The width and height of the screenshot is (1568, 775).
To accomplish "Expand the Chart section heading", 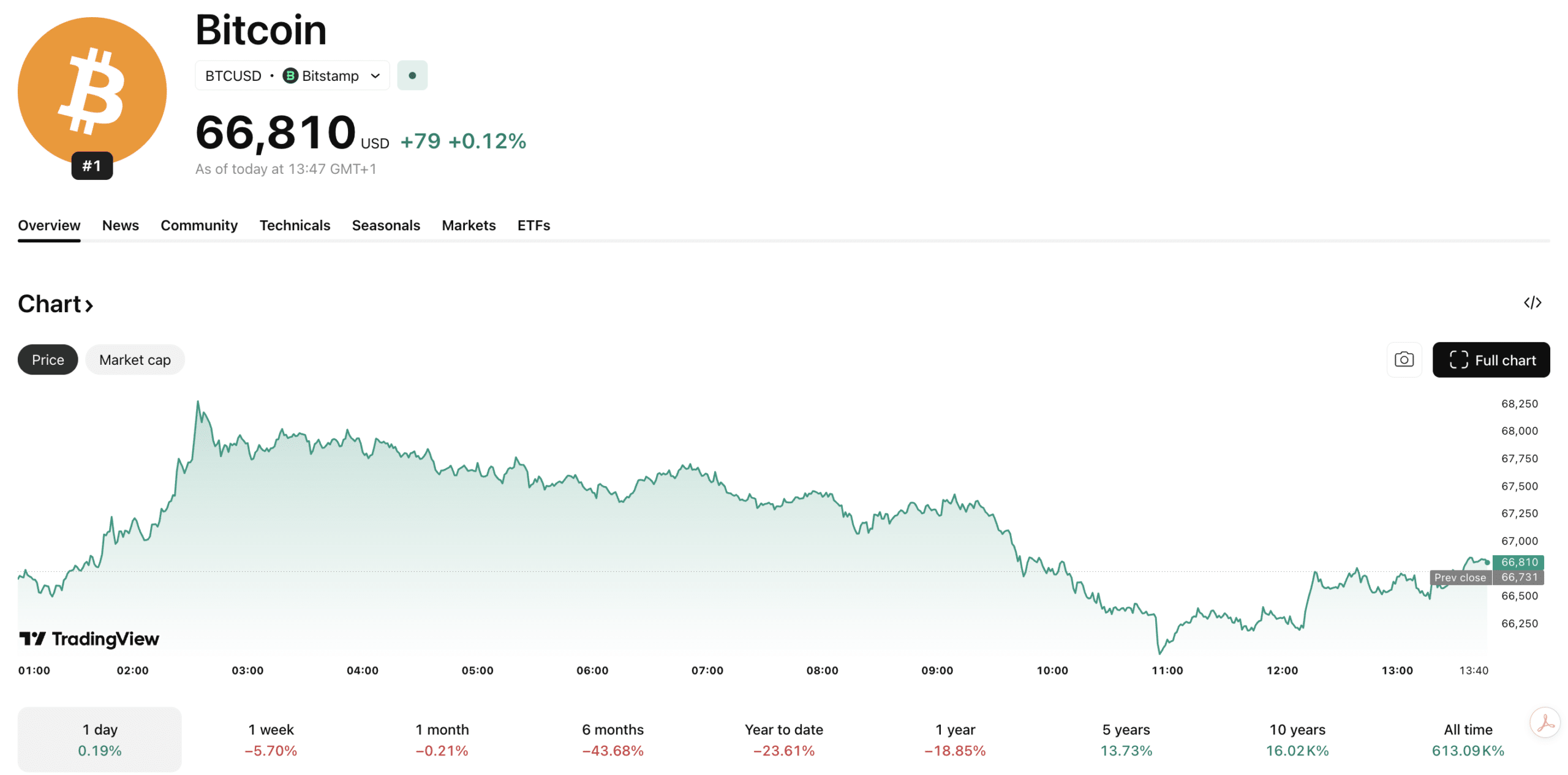I will point(55,304).
